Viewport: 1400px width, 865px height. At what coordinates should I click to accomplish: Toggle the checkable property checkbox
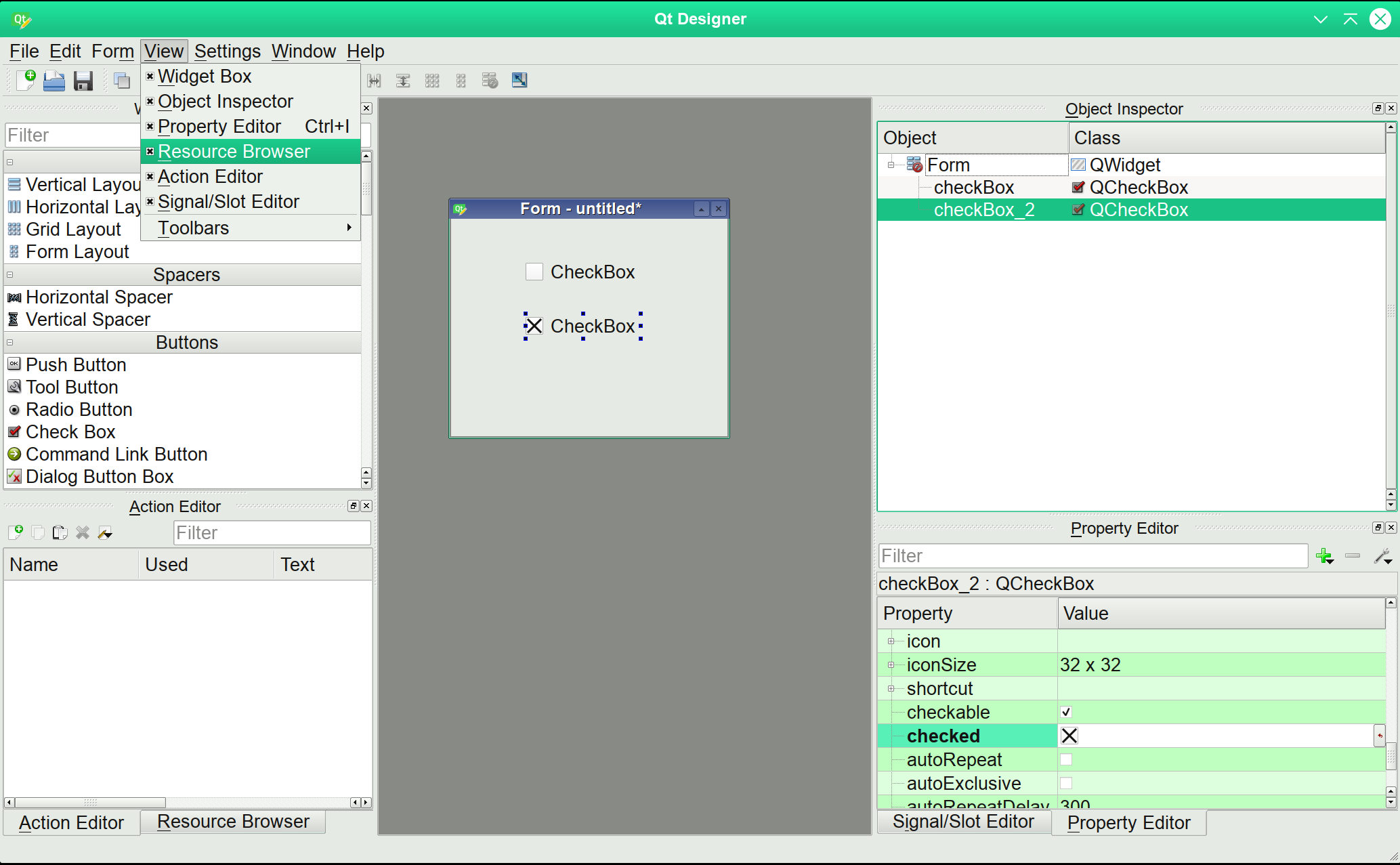coord(1066,712)
